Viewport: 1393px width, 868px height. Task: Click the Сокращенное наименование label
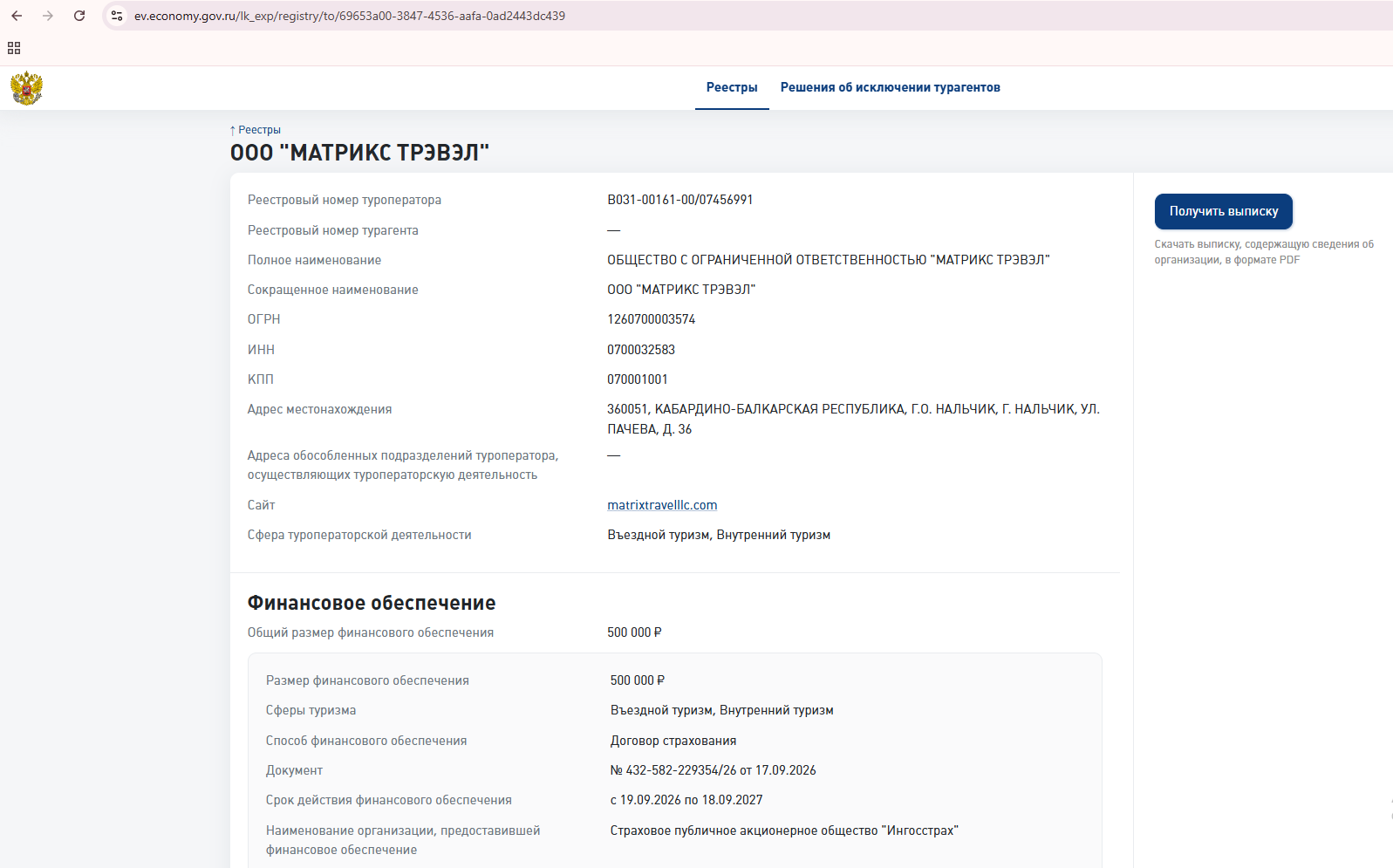click(x=333, y=290)
